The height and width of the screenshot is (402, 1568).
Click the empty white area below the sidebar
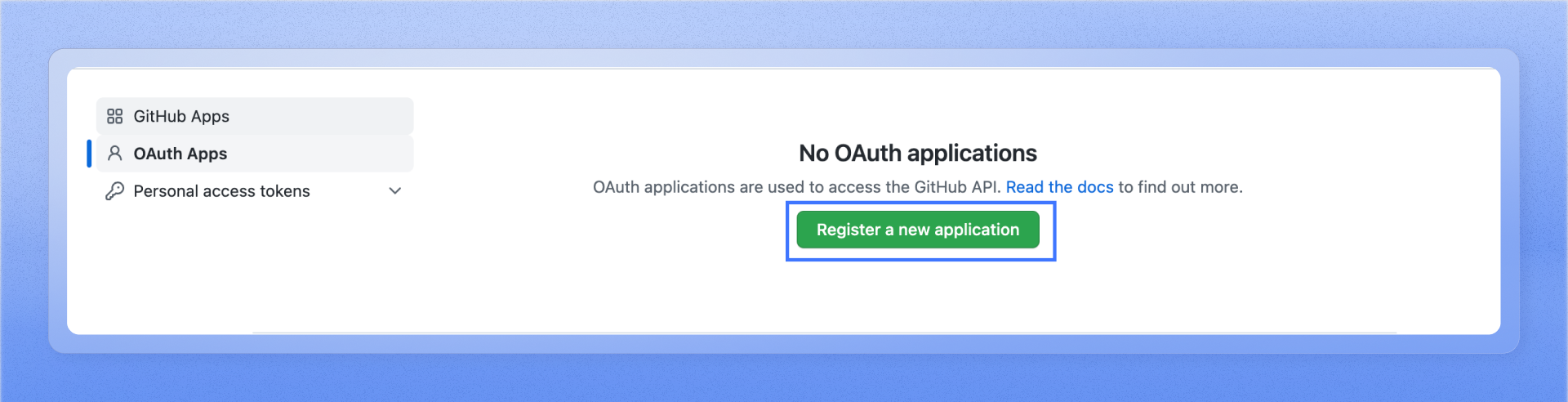[x=245, y=270]
